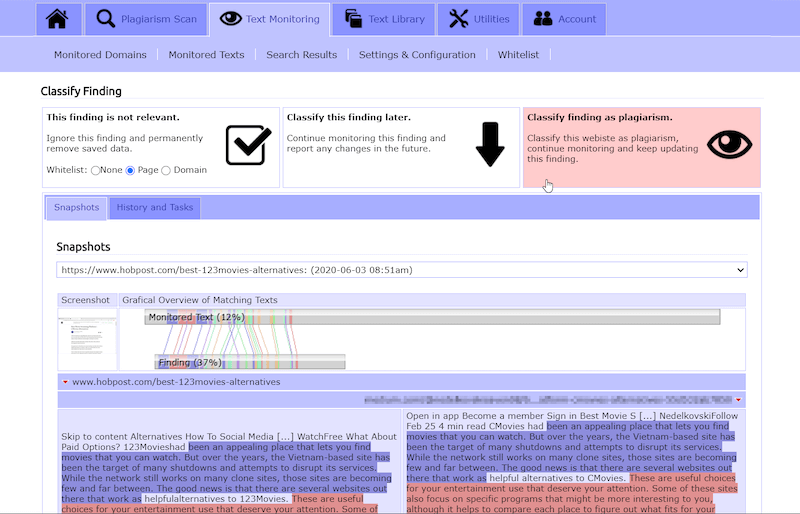Go to the Home tab icon
The height and width of the screenshot is (514, 800).
click(57, 19)
